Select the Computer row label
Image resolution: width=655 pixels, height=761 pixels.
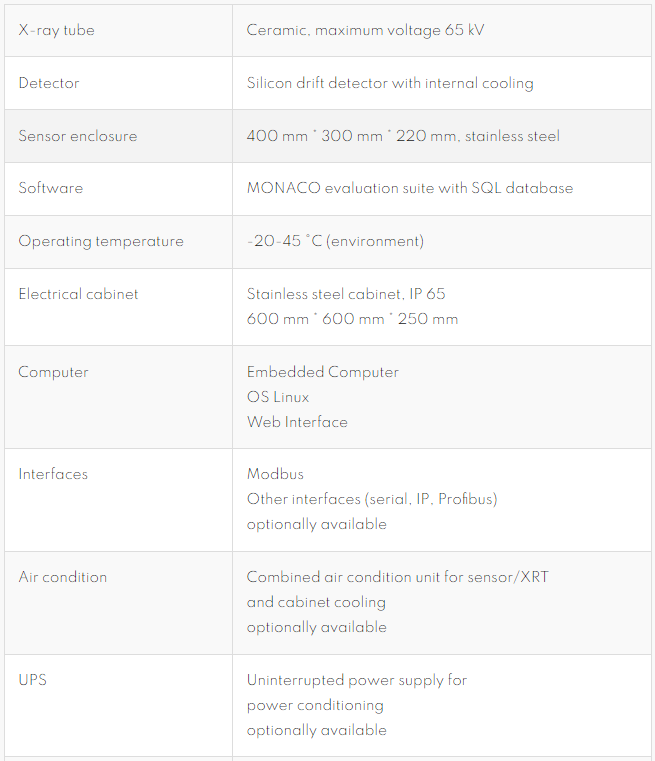click(53, 372)
